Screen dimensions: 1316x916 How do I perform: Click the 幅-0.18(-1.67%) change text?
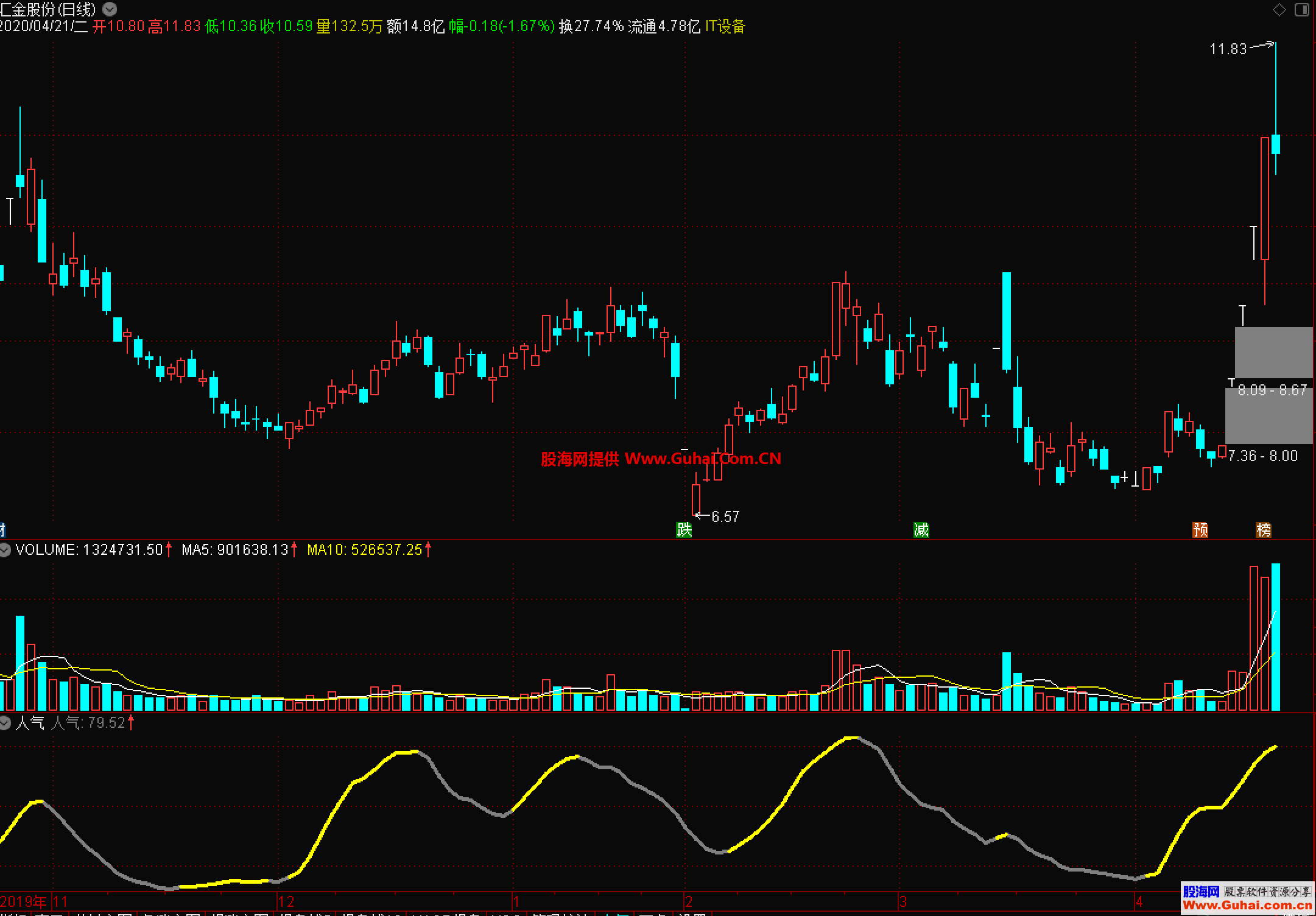tap(502, 26)
